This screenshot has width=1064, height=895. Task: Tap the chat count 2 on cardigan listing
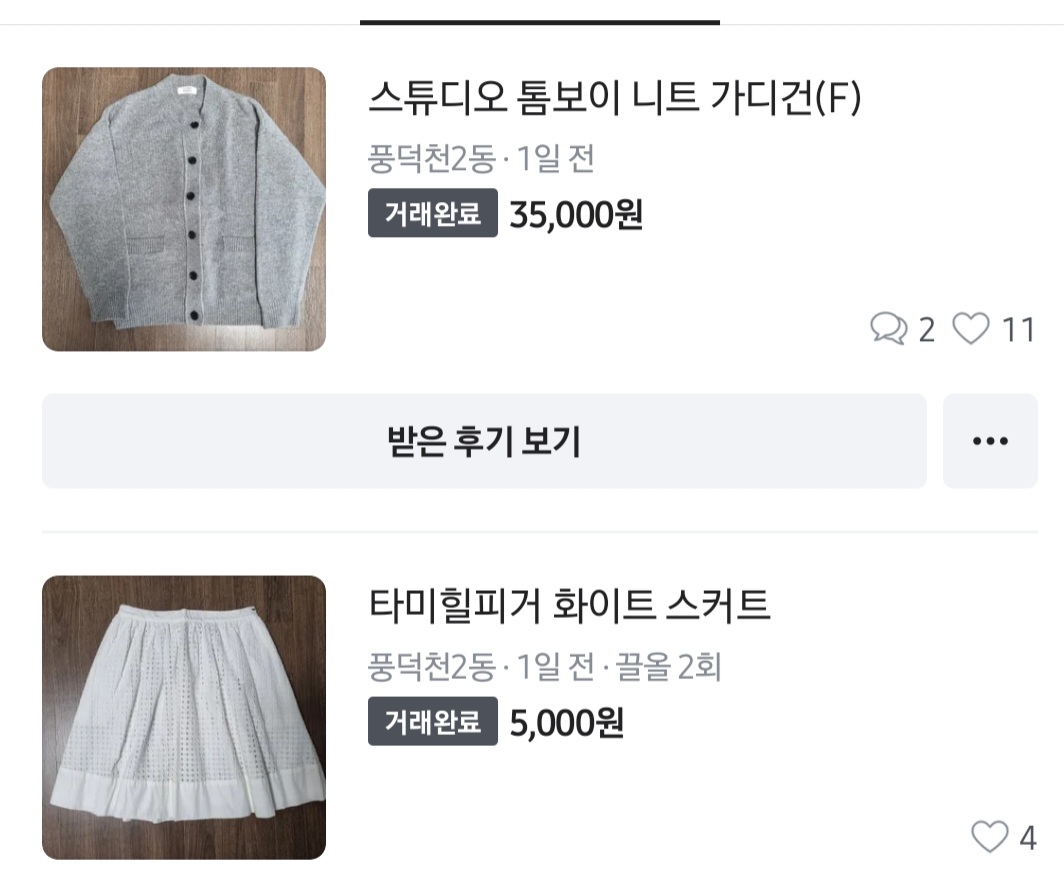click(x=926, y=330)
